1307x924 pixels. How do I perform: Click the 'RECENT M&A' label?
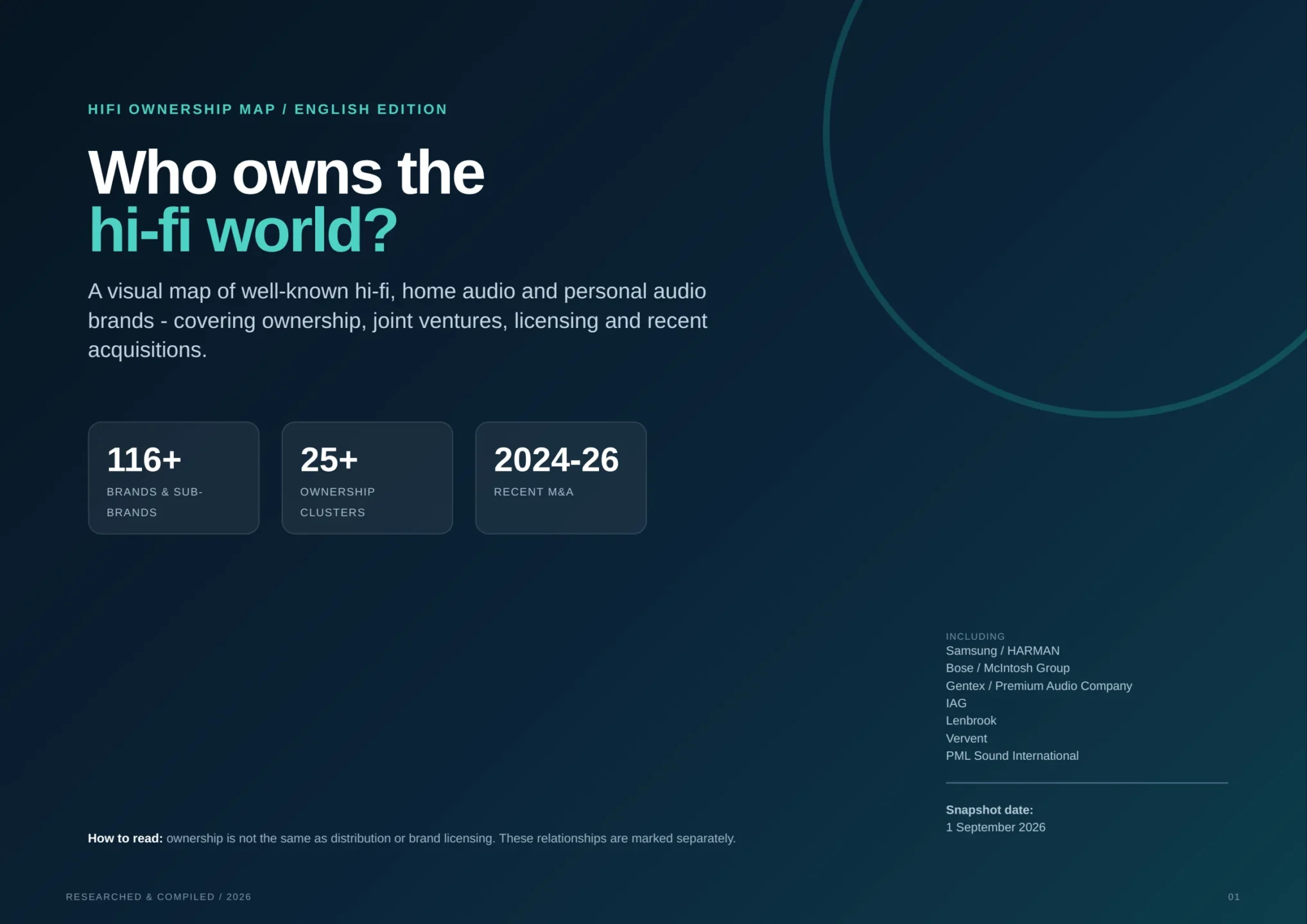click(533, 492)
